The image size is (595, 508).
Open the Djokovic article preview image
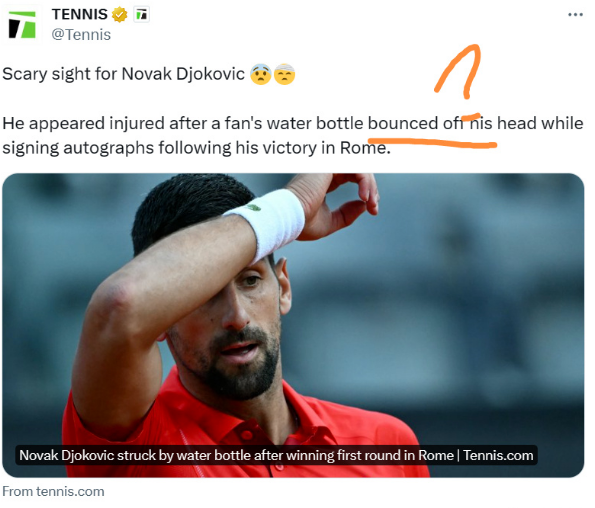293,325
